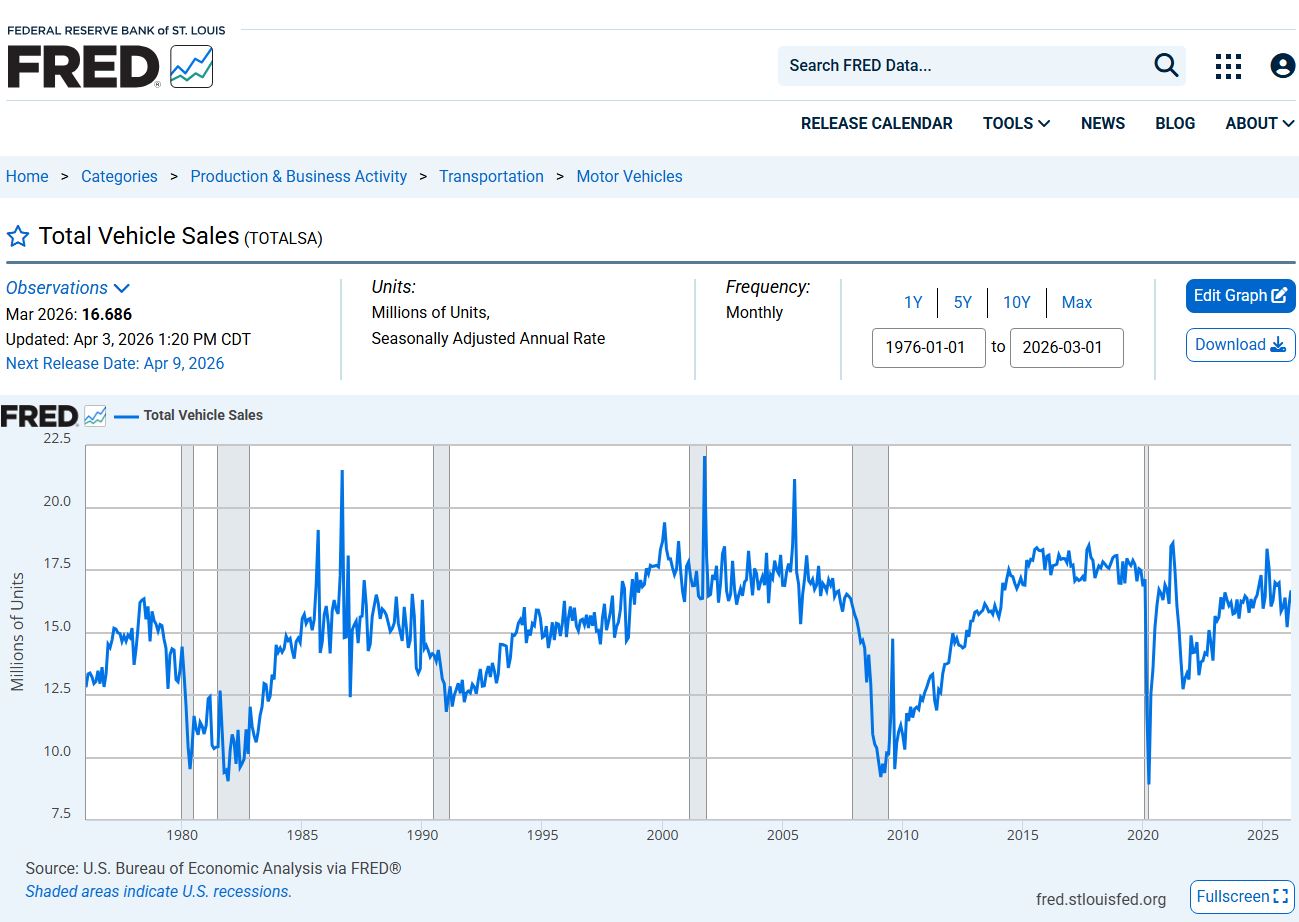
Task: Open the Blog page
Action: point(1175,123)
